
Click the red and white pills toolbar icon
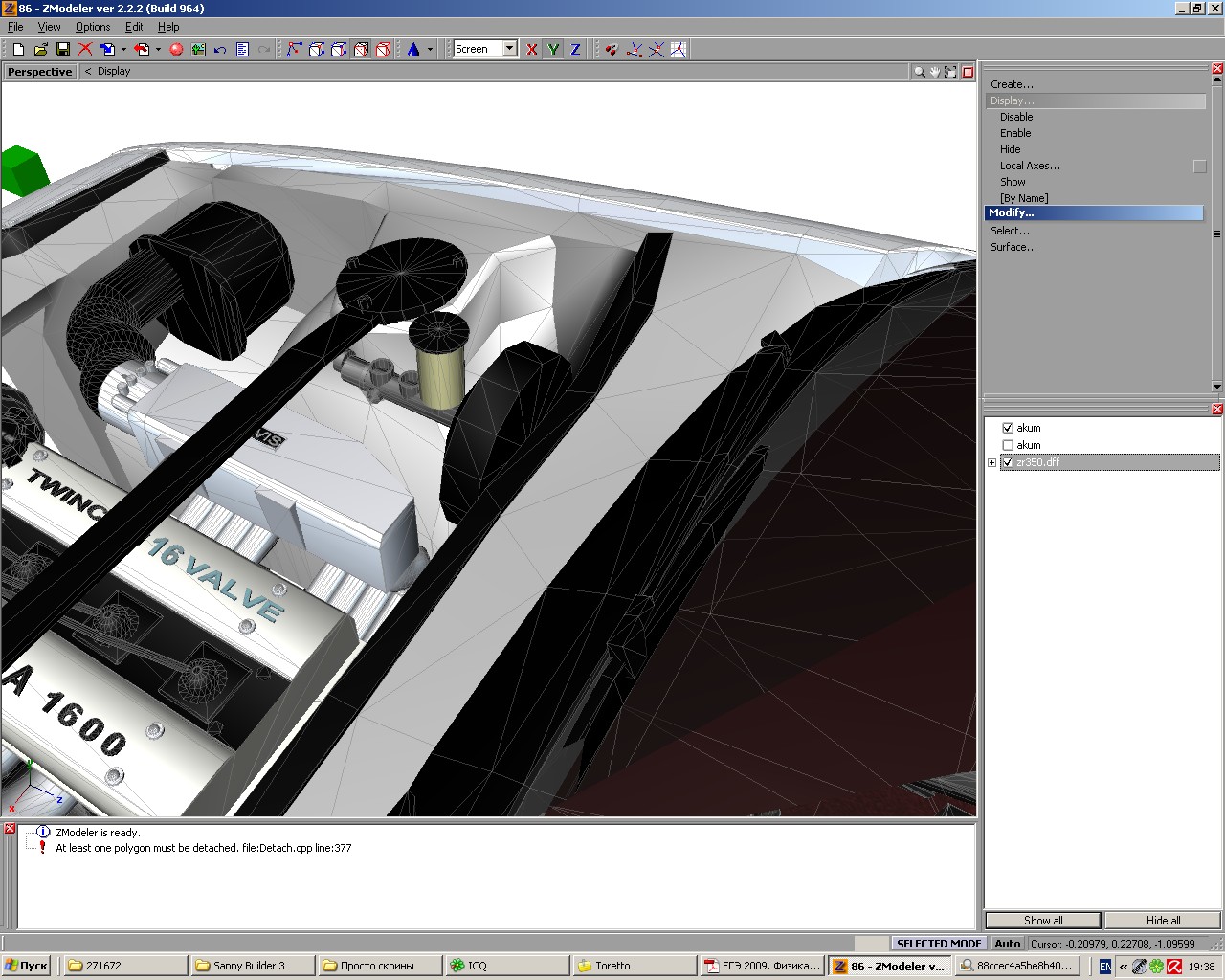tap(612, 49)
